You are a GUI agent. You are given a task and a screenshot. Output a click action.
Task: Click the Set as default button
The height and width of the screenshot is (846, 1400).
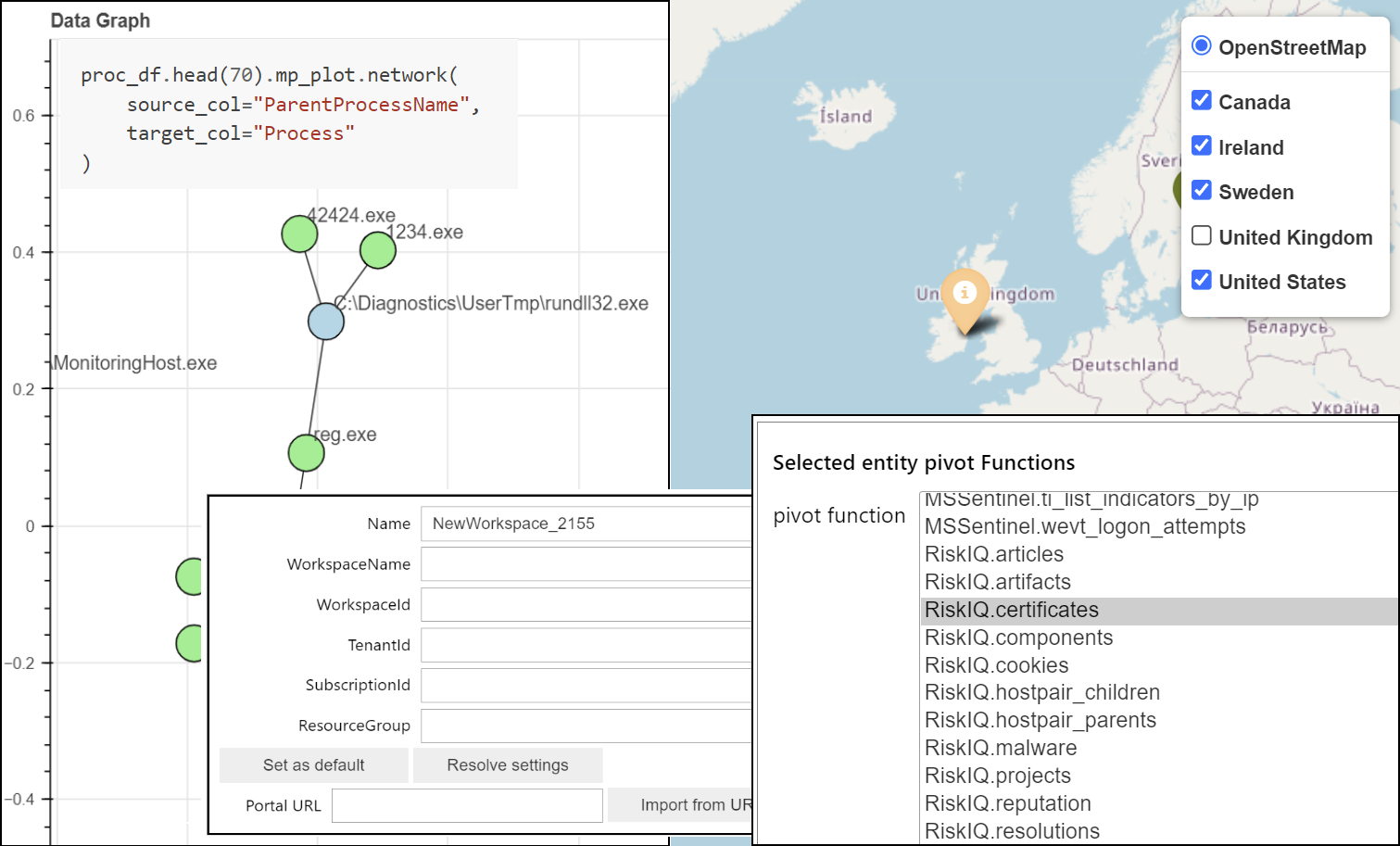[x=314, y=765]
